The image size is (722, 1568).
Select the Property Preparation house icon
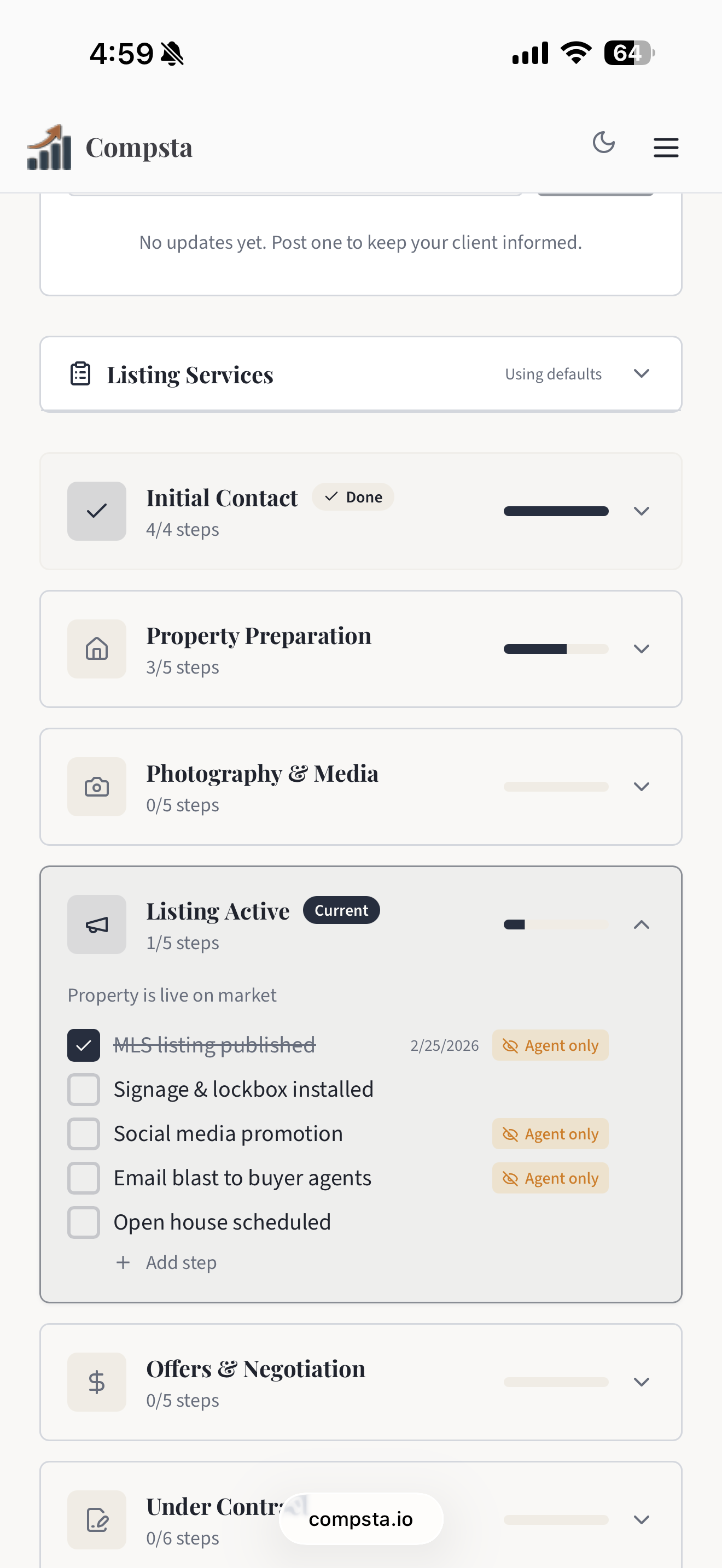96,649
